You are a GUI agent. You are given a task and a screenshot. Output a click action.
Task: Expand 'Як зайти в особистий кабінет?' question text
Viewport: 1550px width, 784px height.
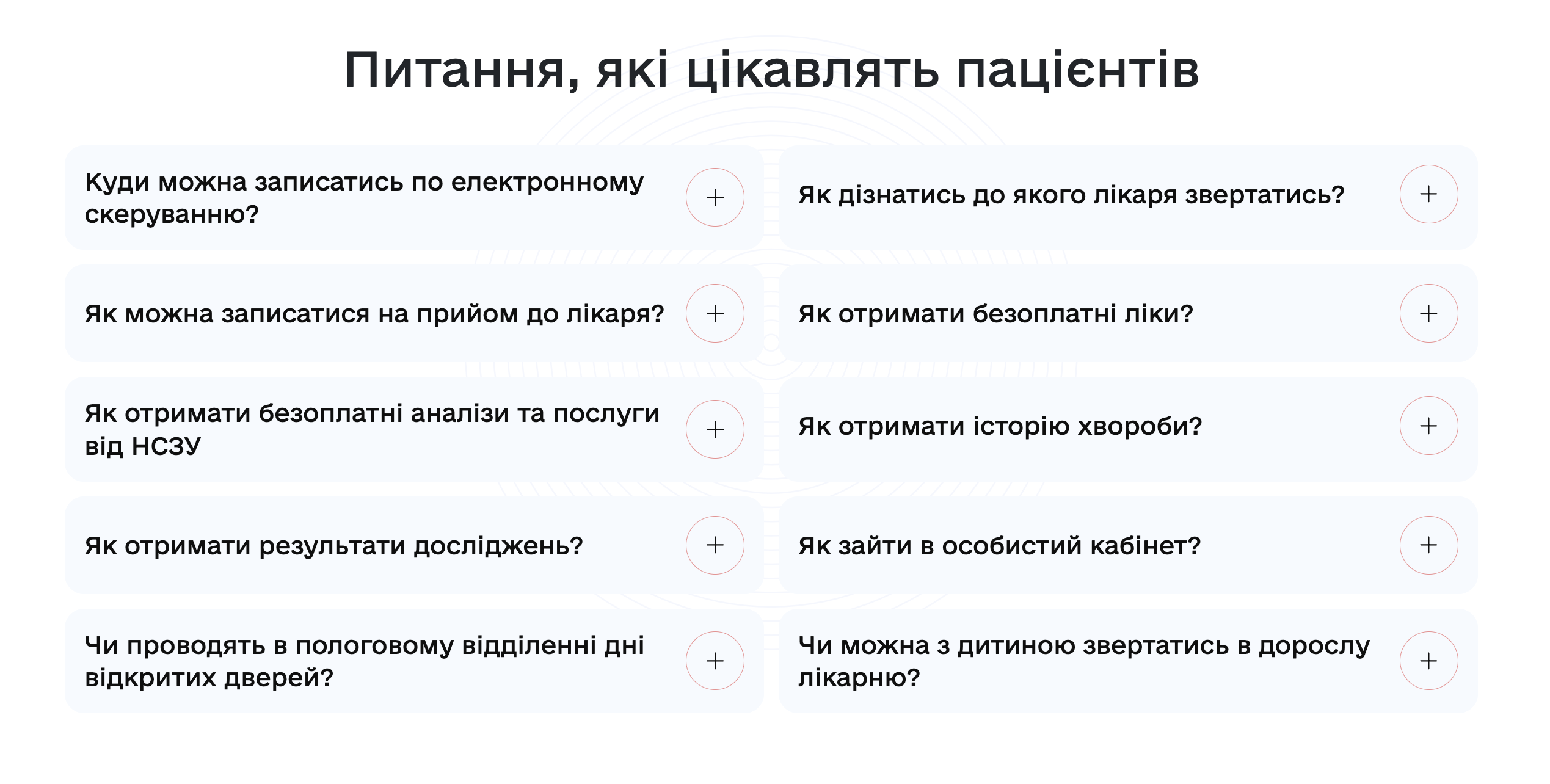coord(999,546)
